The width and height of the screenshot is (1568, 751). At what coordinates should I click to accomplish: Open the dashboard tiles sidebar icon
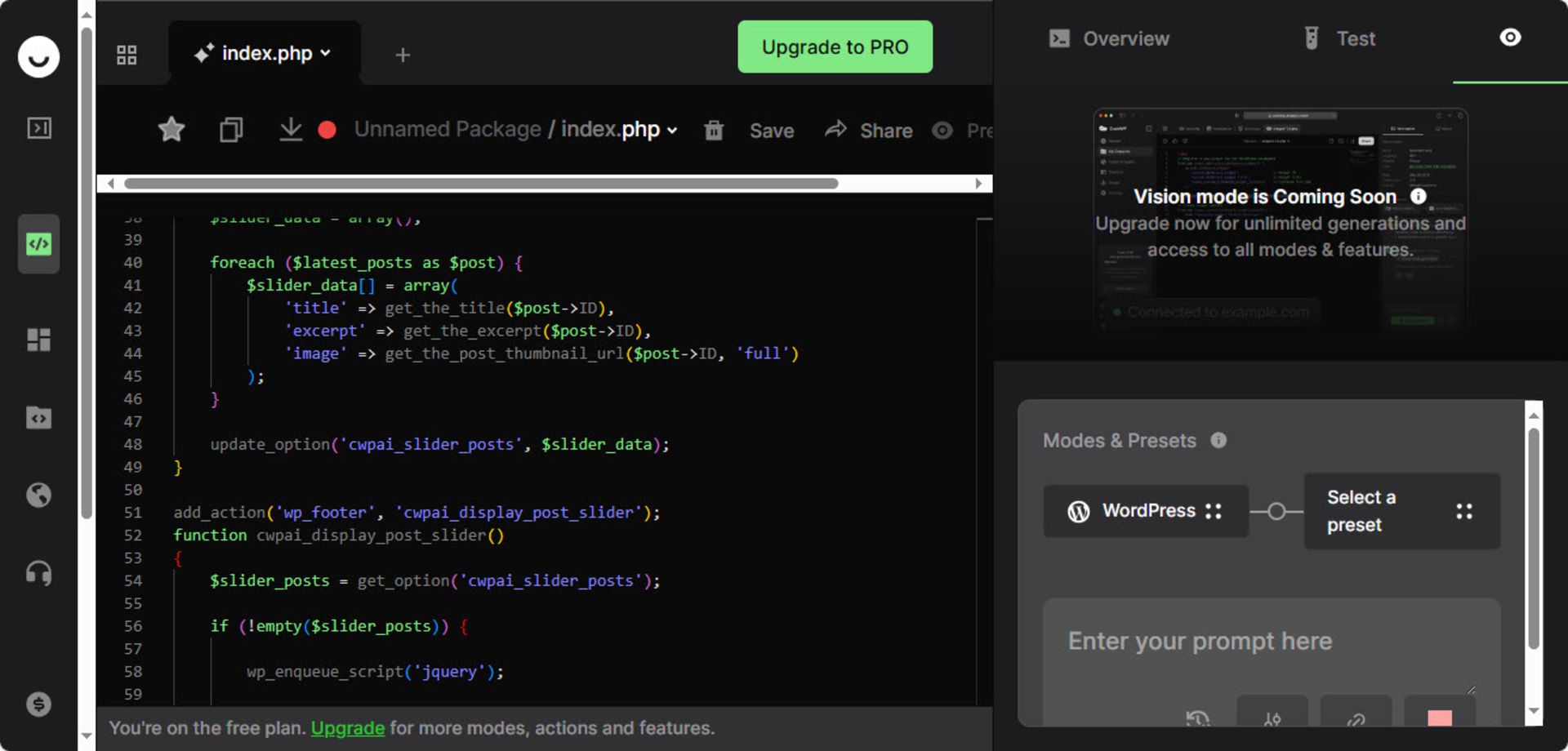[38, 339]
